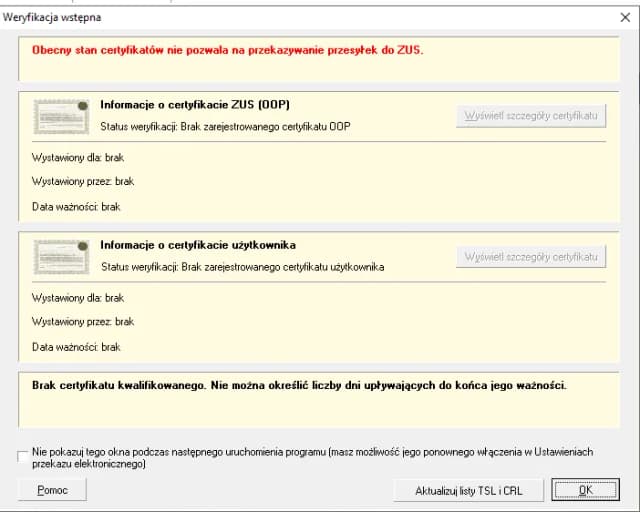Screen dimensions: 640x512
Task: Click 'Data ważności: brak' in user section
Action: click(x=76, y=347)
